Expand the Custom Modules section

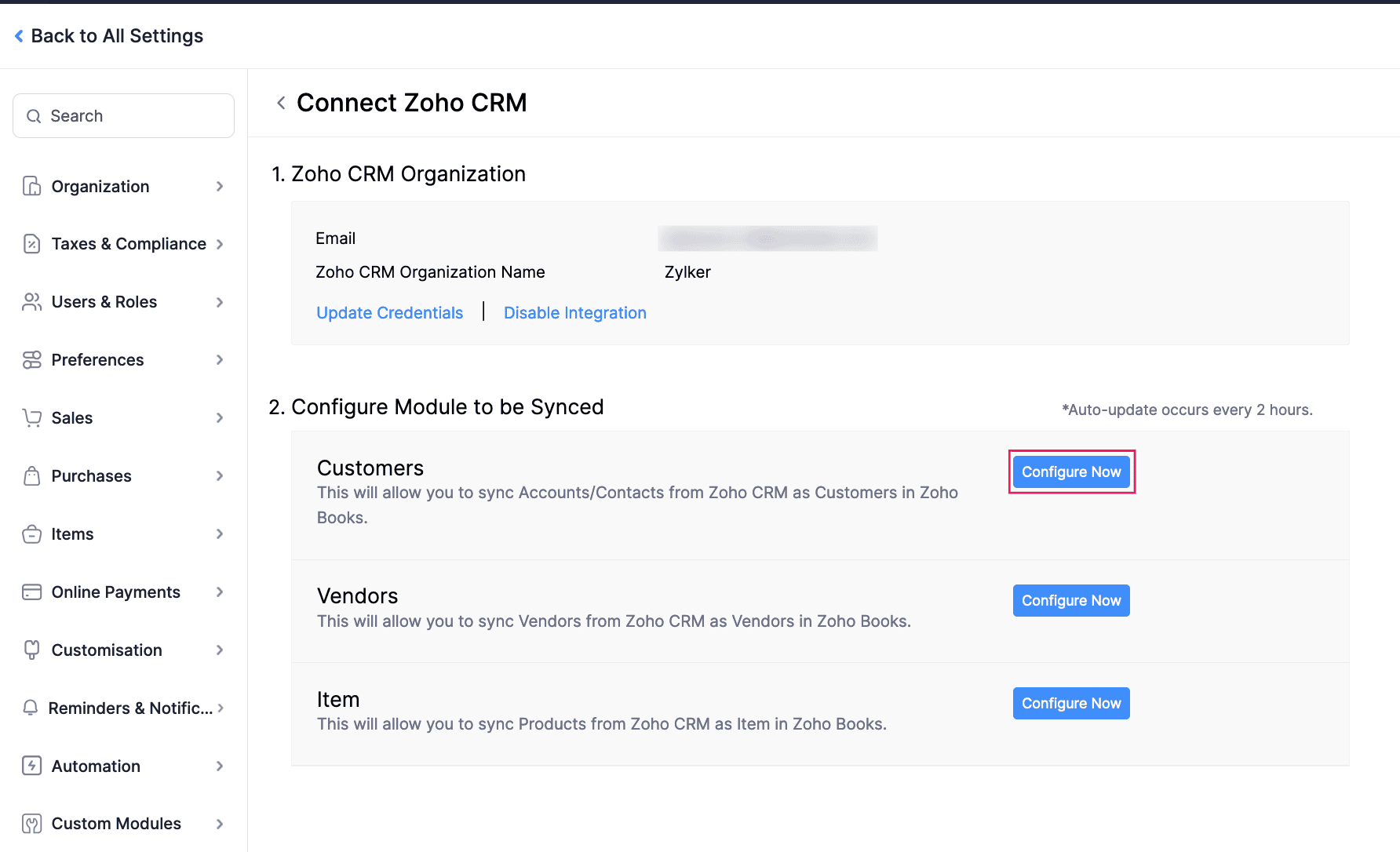click(x=220, y=824)
